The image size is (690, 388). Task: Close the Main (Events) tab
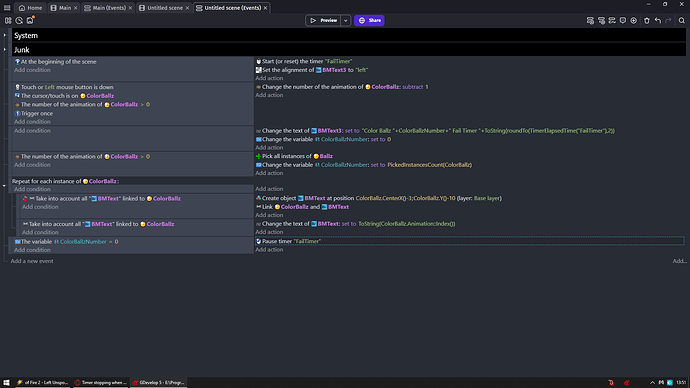pyautogui.click(x=130, y=8)
